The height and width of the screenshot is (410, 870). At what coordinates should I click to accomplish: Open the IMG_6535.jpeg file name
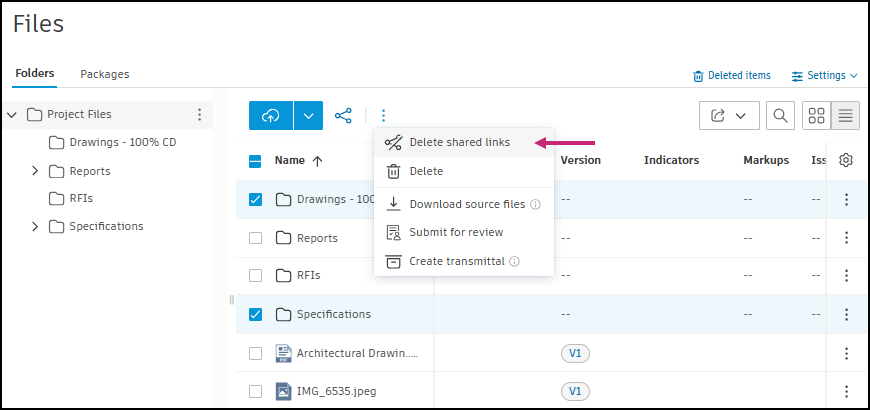(337, 391)
